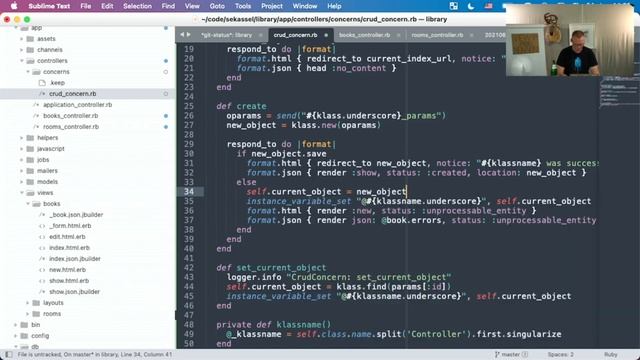Expand the rooms folder

(28, 314)
